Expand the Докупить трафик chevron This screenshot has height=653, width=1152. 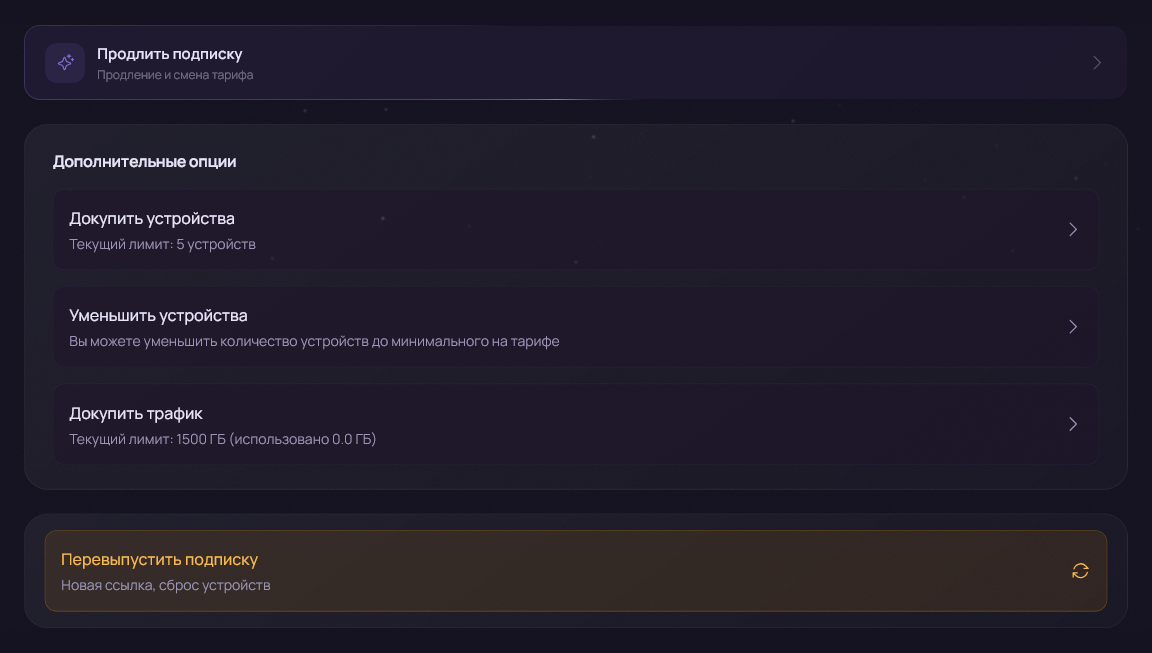click(x=1073, y=424)
